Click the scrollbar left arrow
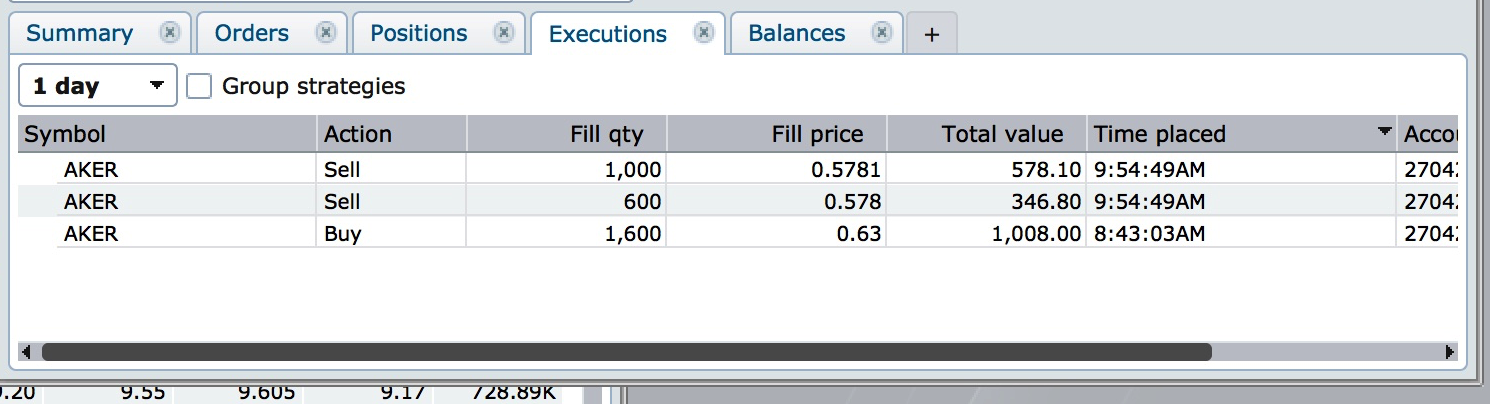 26,352
